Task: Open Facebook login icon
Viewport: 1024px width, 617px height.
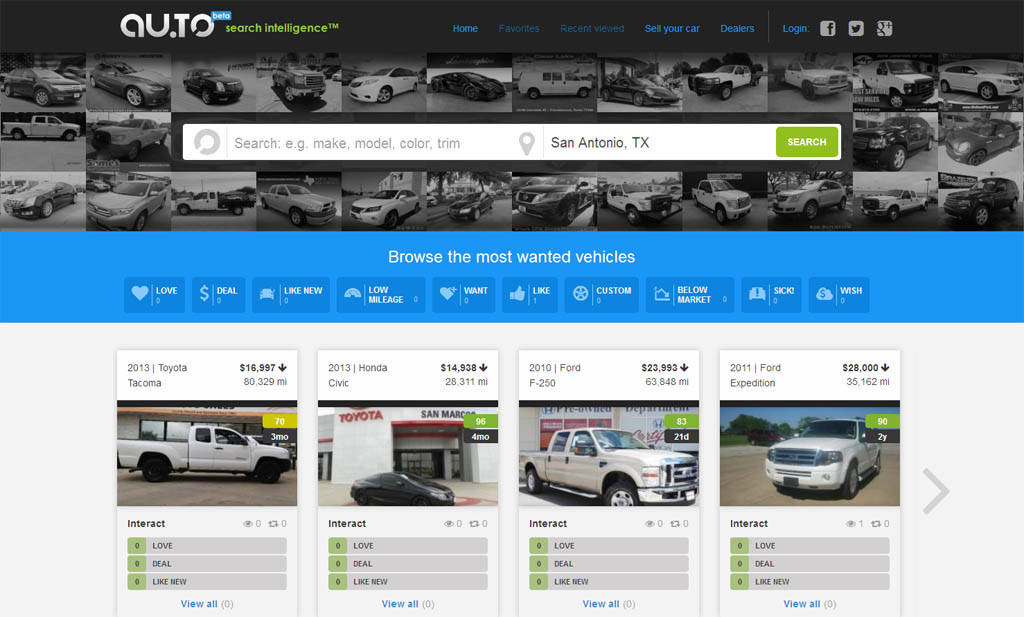Action: click(827, 28)
